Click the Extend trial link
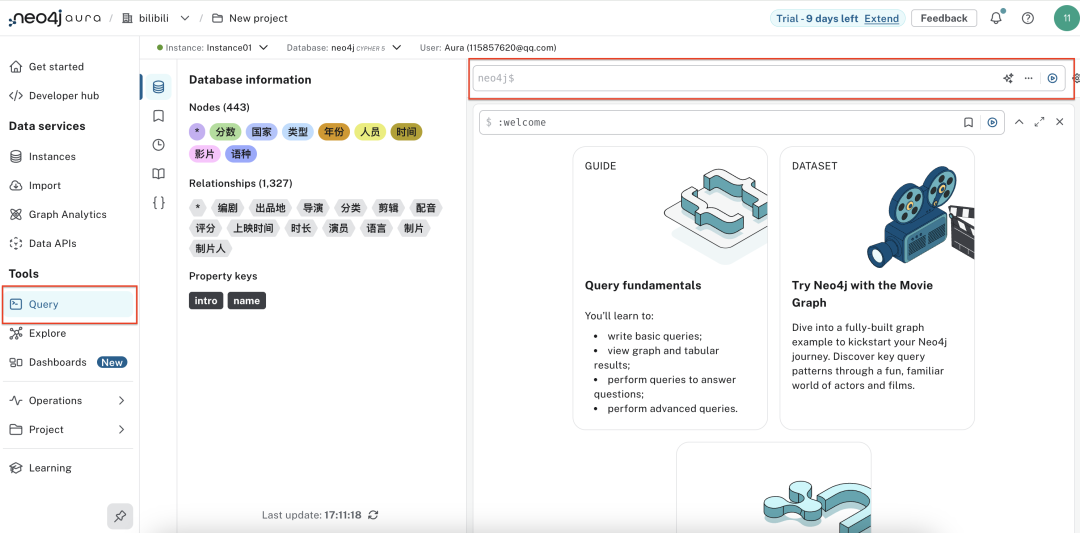This screenshot has height=533, width=1080. [x=881, y=18]
